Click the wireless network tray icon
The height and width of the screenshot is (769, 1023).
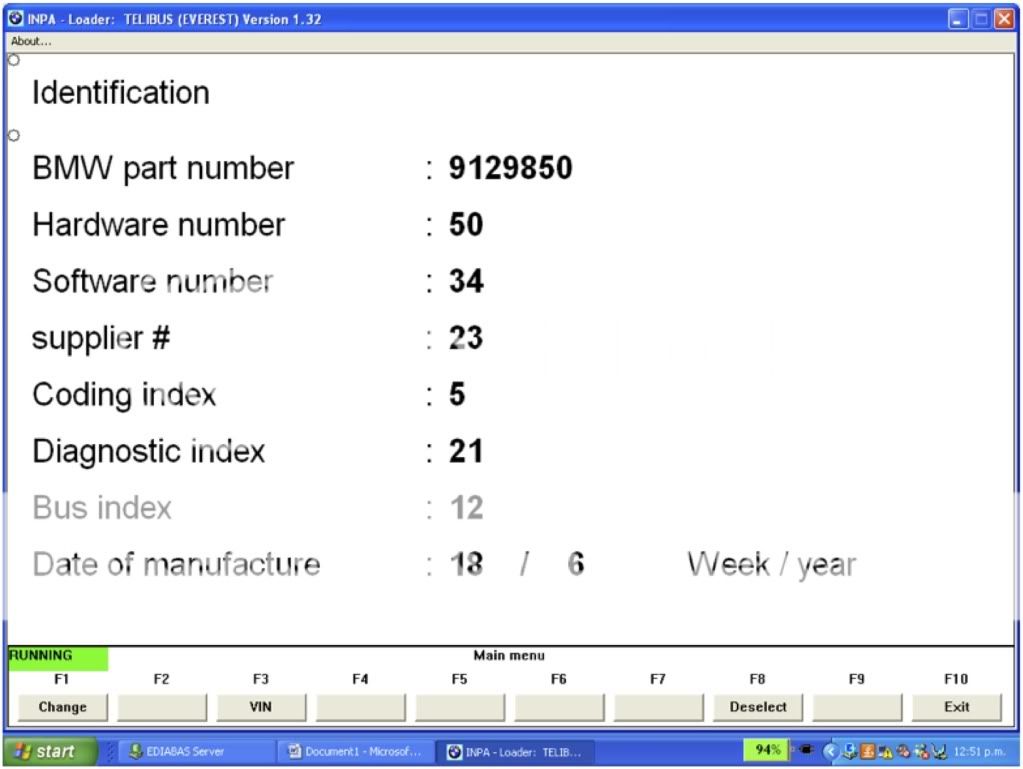[x=938, y=752]
